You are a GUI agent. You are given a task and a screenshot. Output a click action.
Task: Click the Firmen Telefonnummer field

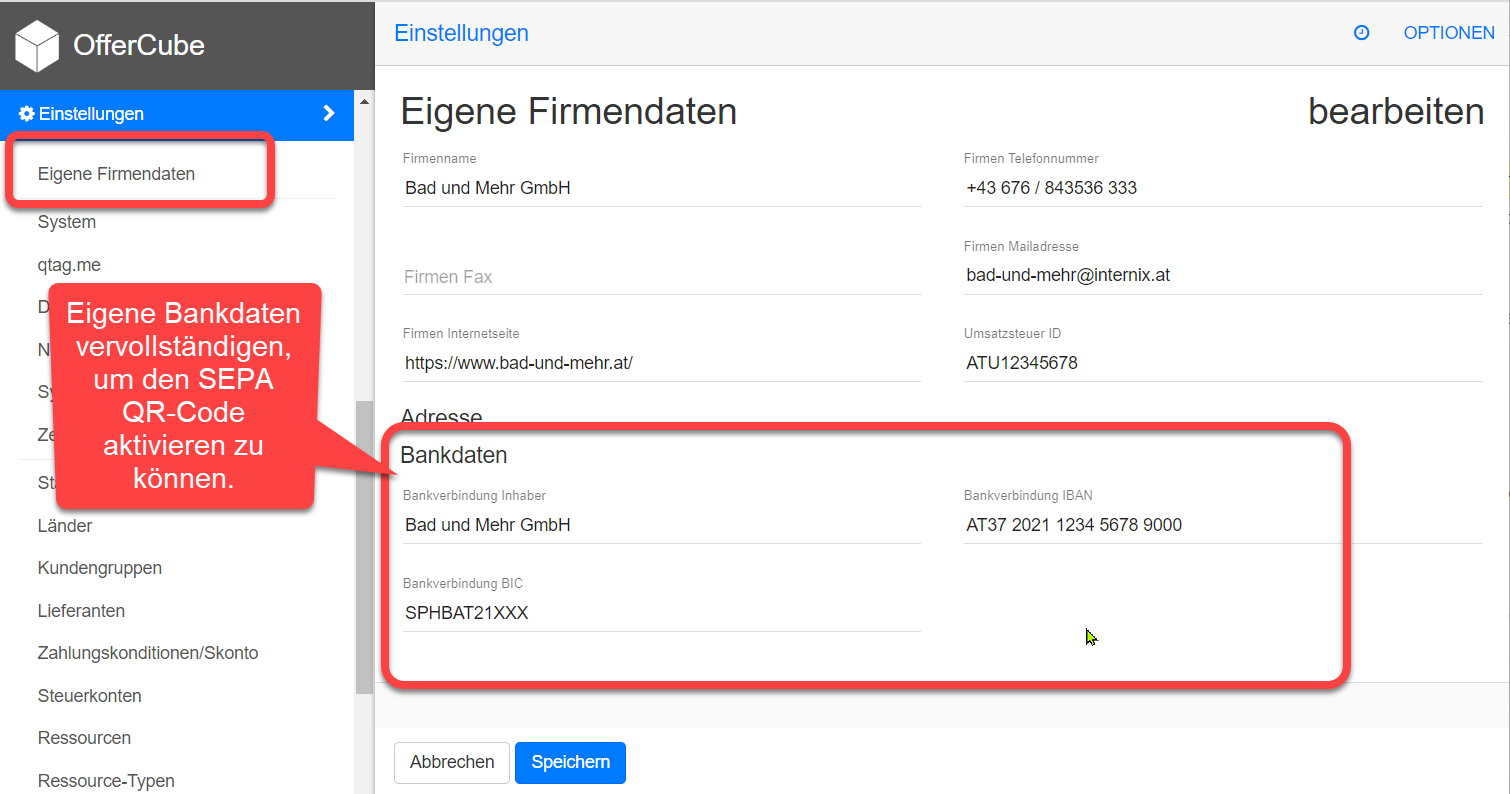click(x=1222, y=188)
